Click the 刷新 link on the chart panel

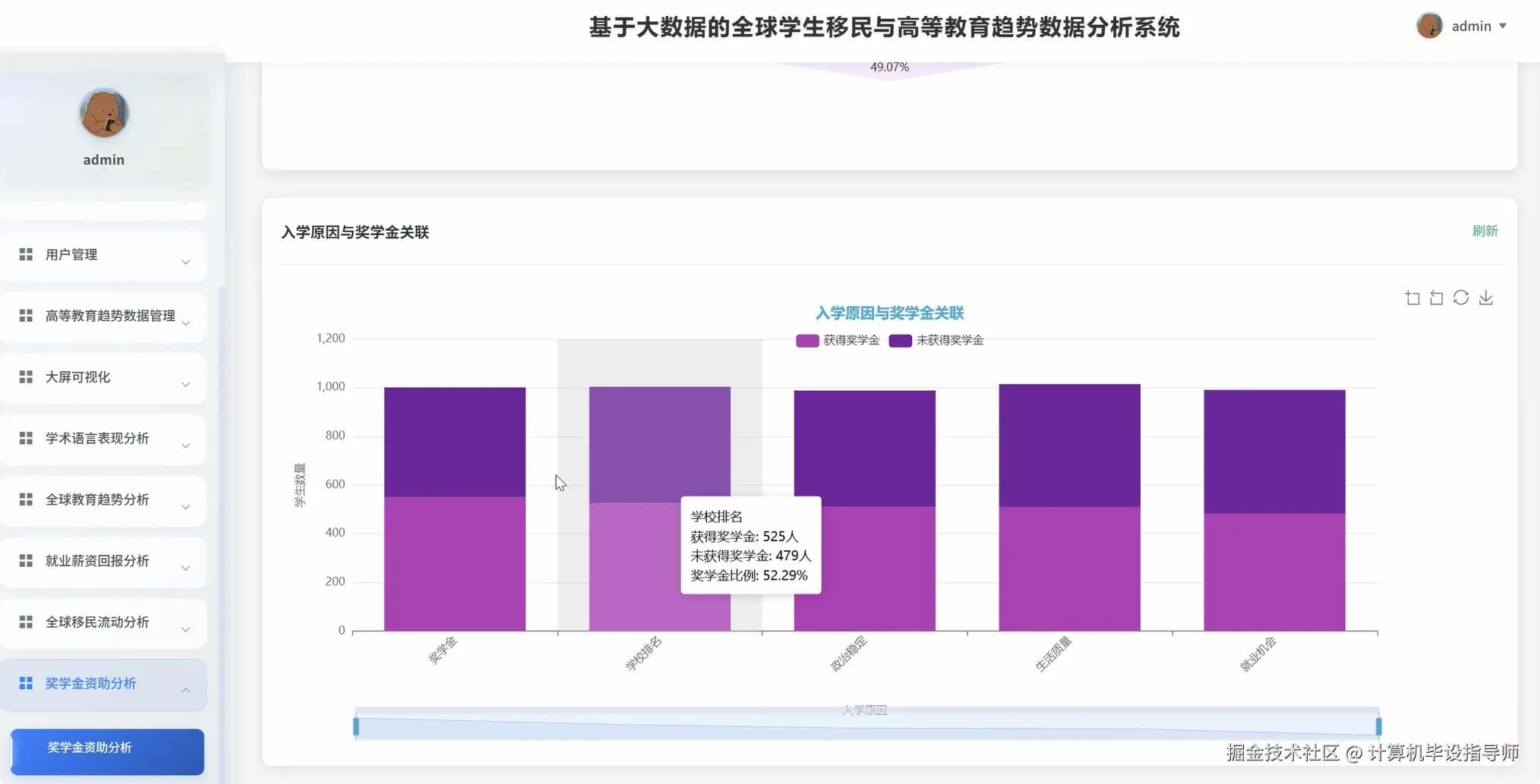pos(1485,231)
